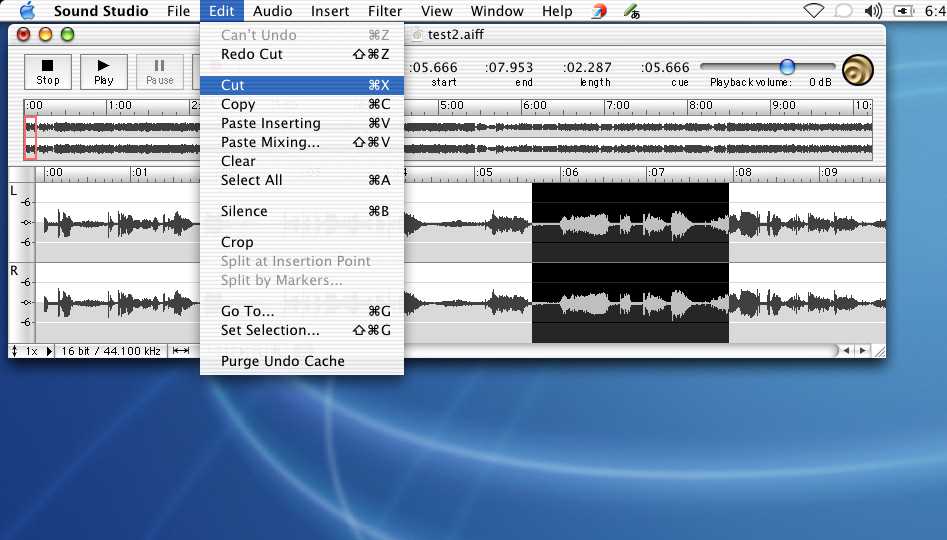The image size is (947, 540).
Task: Open the Filter menu
Action: pyautogui.click(x=385, y=11)
